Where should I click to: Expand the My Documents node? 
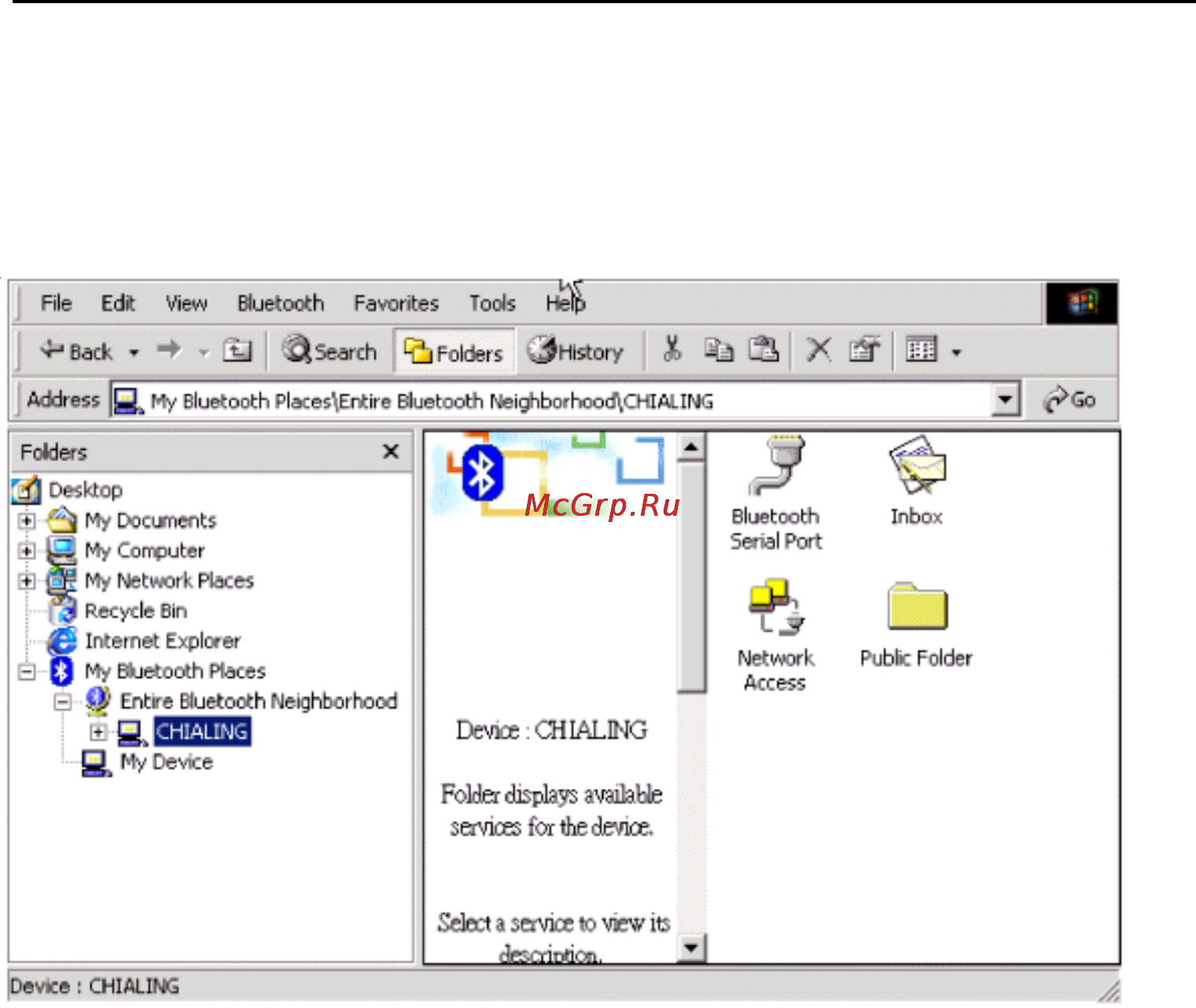click(x=27, y=521)
